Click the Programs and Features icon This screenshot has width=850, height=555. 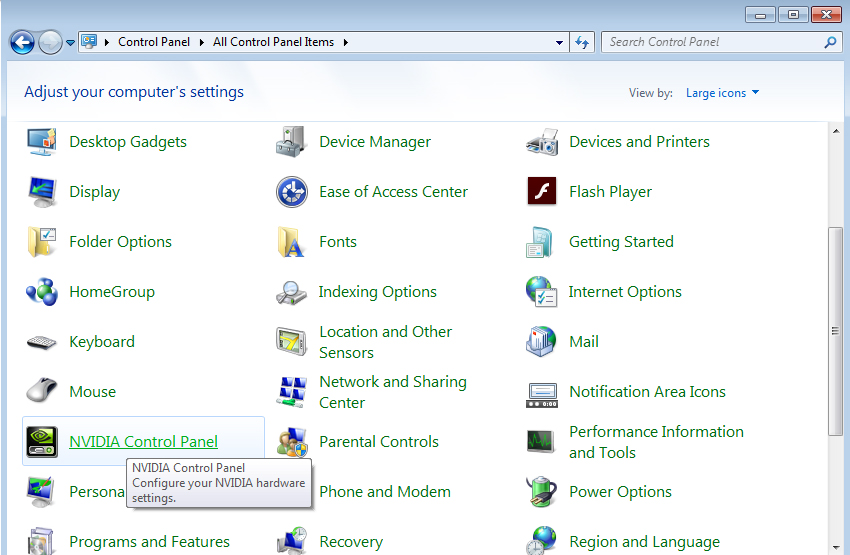click(x=42, y=541)
